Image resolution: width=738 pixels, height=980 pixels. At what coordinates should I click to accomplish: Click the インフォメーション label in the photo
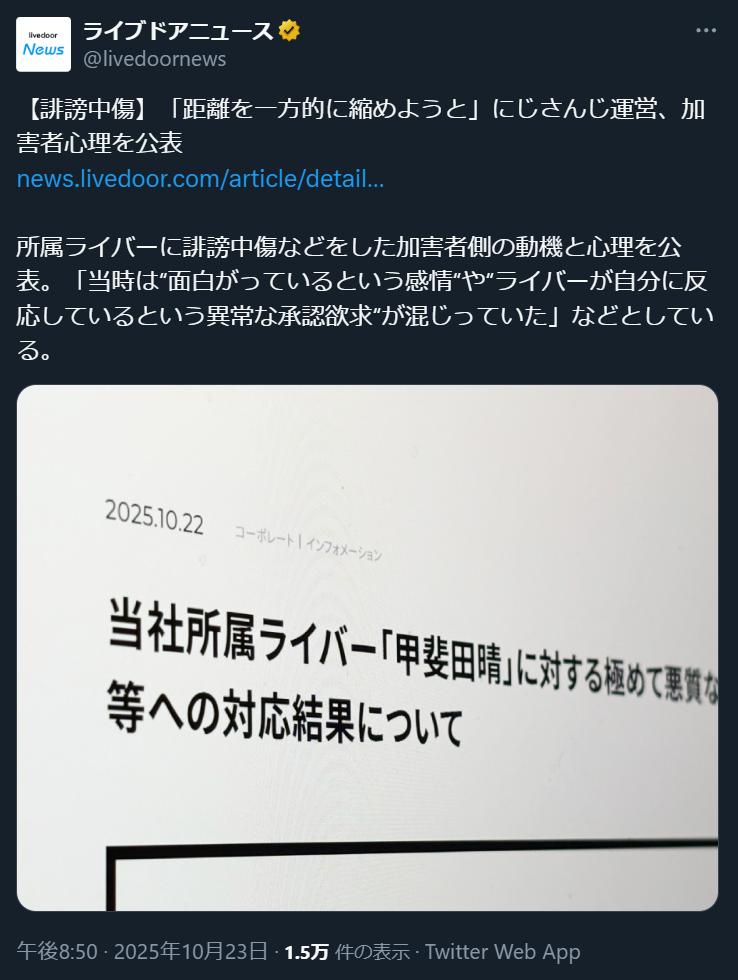pyautogui.click(x=344, y=549)
